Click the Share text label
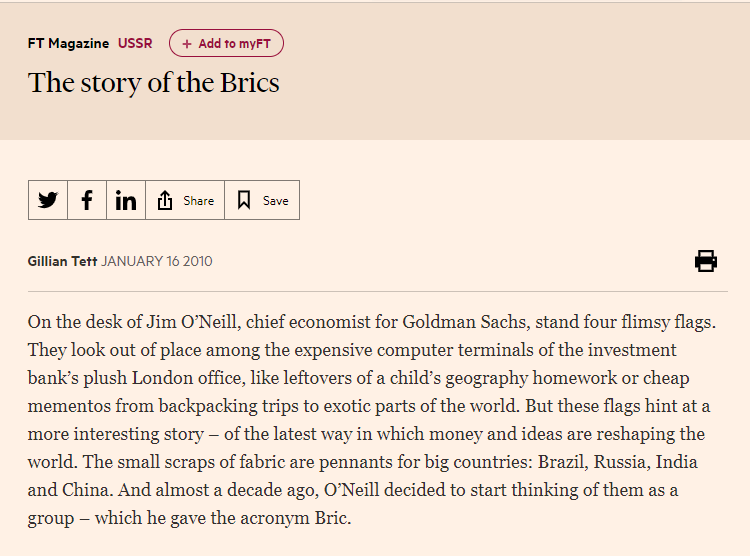750x556 pixels. coord(198,200)
